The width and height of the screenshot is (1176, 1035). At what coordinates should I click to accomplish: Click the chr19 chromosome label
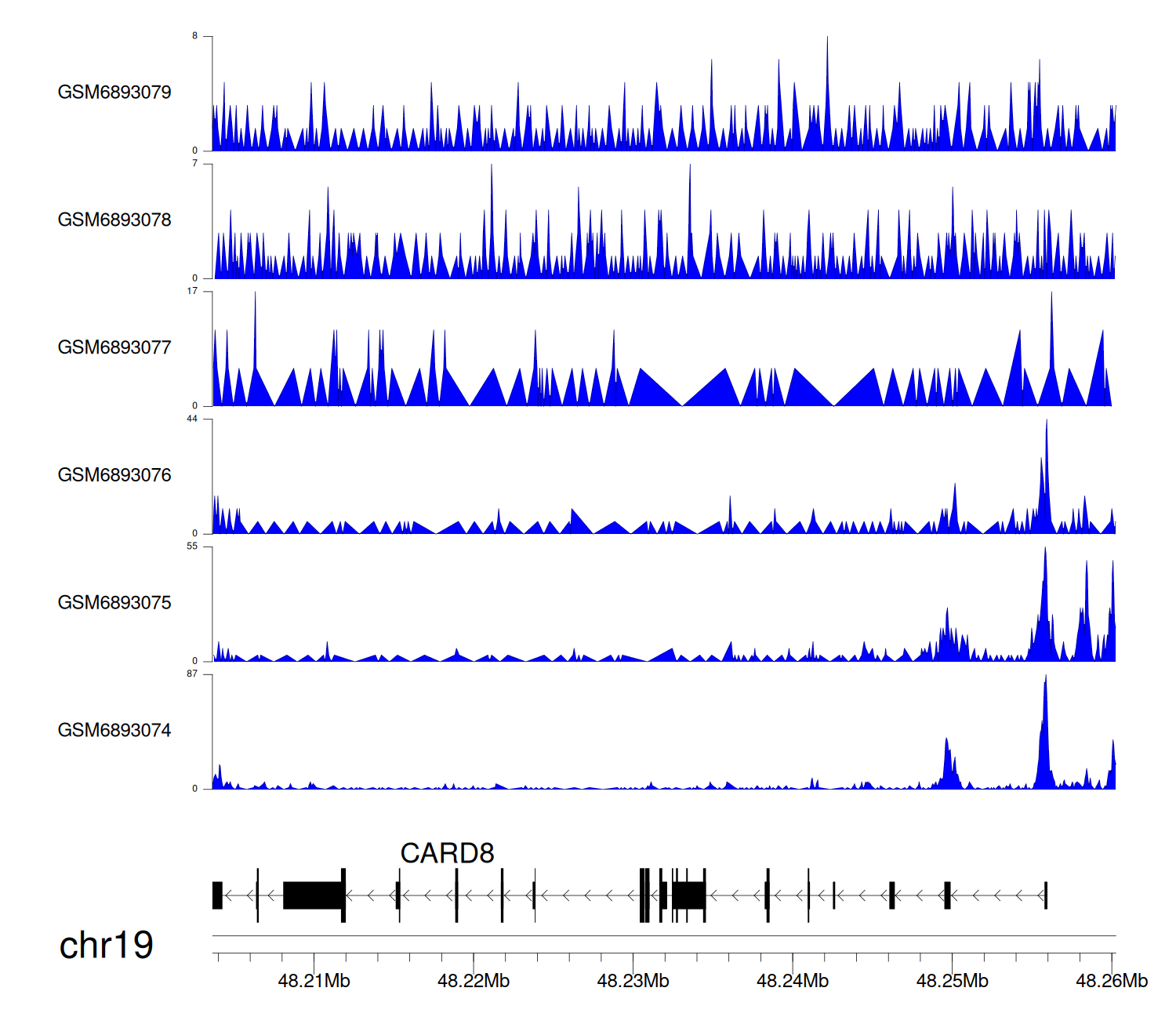click(x=107, y=946)
